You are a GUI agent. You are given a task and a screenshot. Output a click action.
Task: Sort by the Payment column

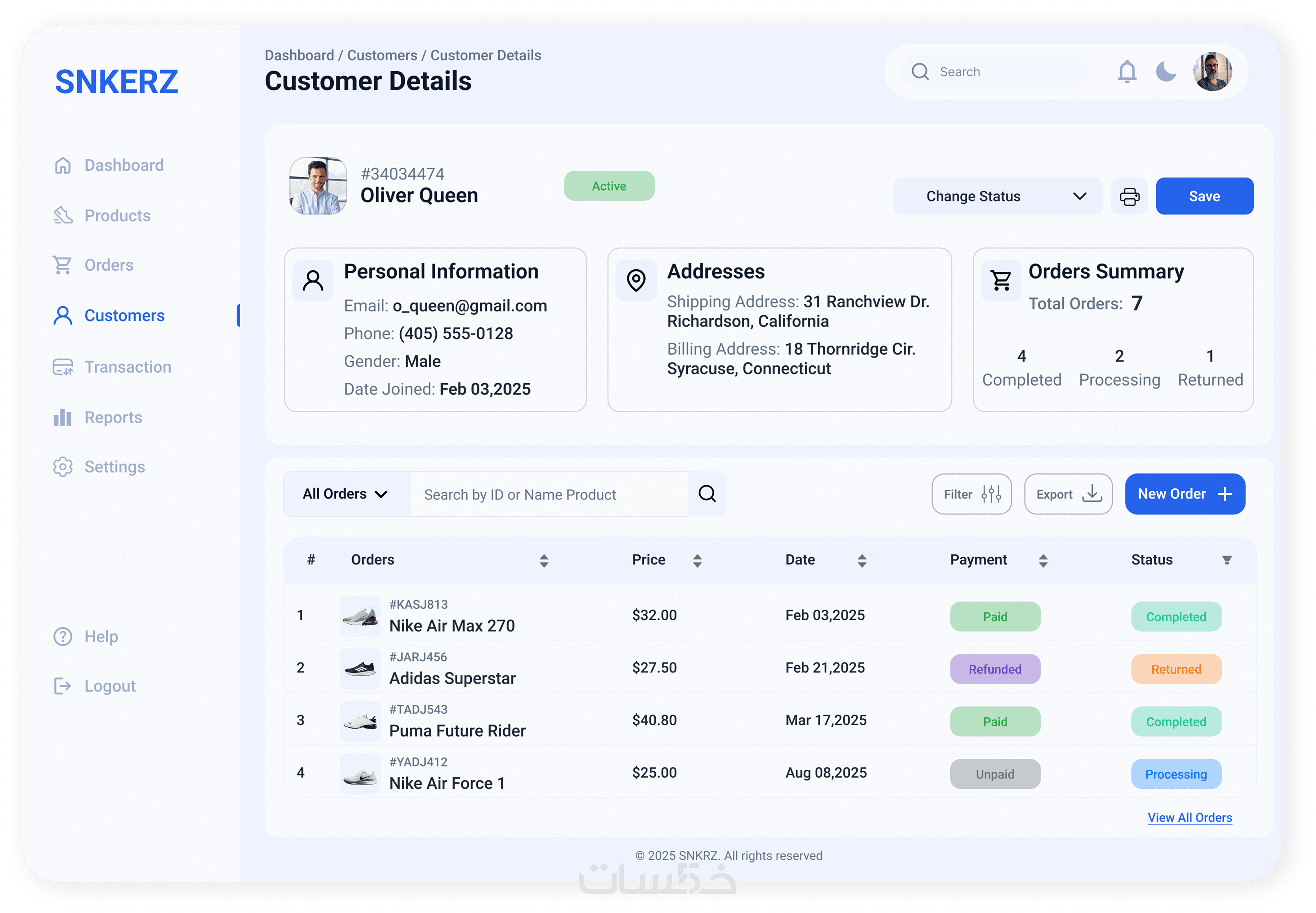1043,561
